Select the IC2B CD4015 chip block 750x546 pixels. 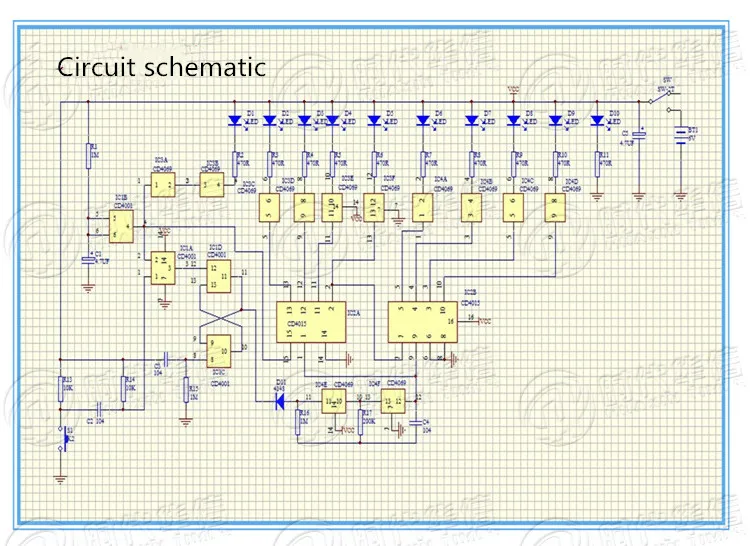click(x=422, y=322)
